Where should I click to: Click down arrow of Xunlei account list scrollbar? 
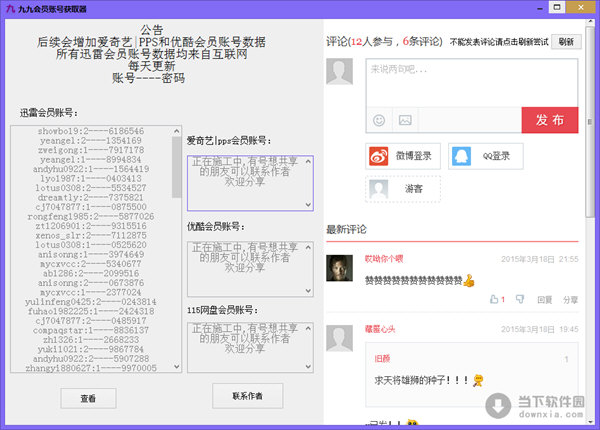pyautogui.click(x=176, y=366)
